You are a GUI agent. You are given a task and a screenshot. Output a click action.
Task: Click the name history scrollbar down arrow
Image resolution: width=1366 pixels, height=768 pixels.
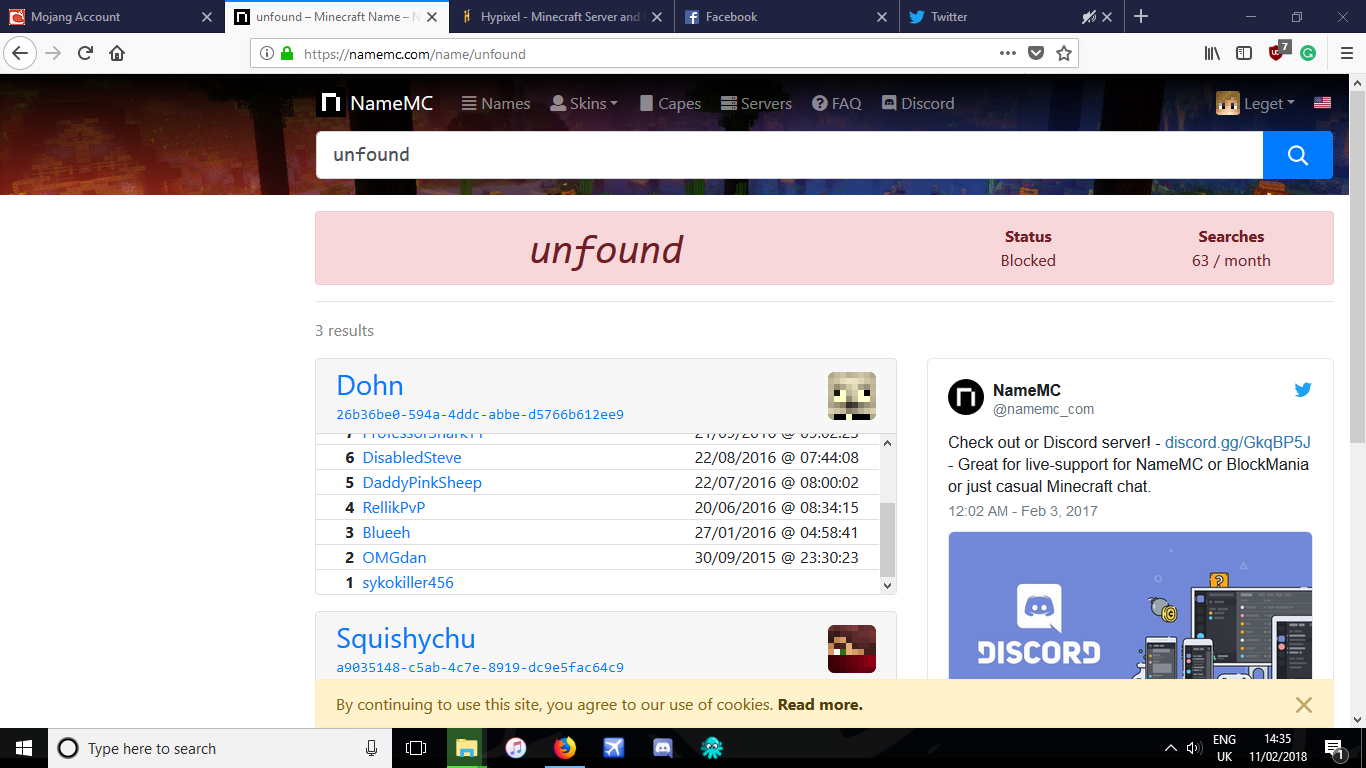(887, 585)
